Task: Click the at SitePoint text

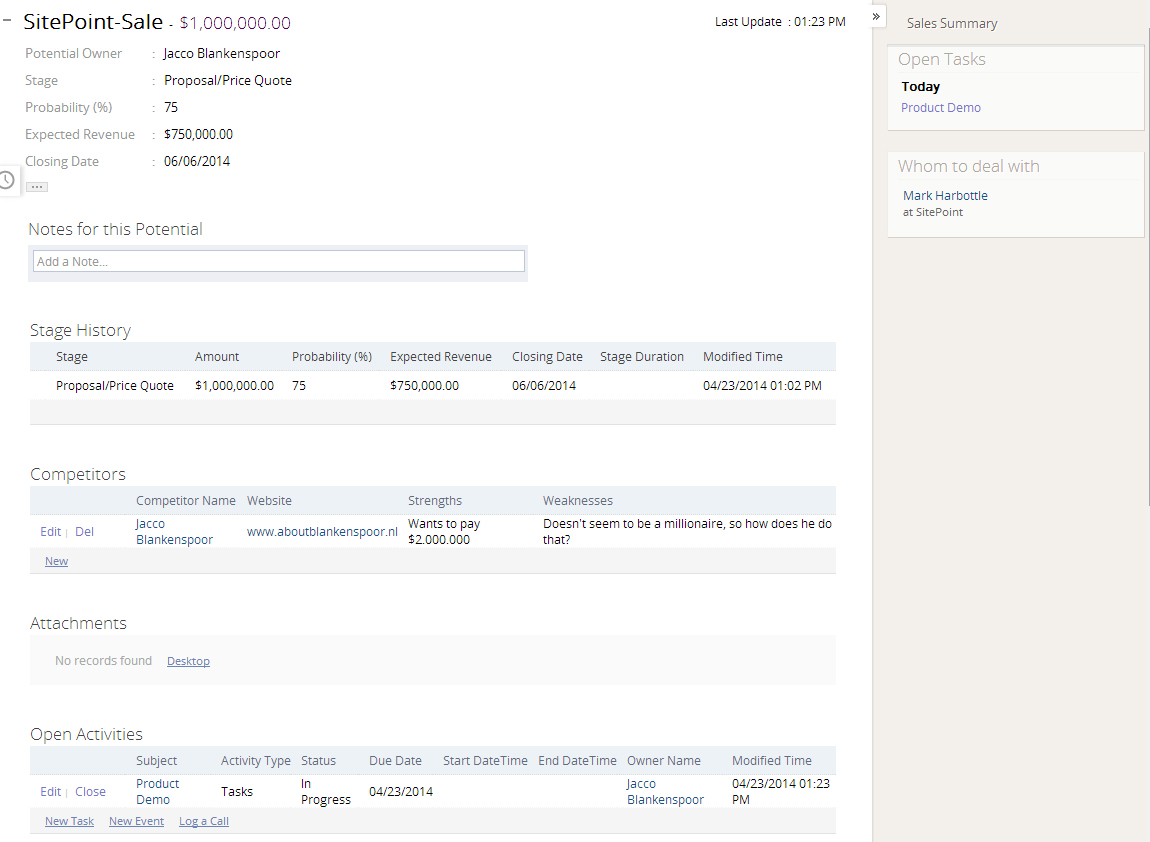Action: pyautogui.click(x=933, y=212)
